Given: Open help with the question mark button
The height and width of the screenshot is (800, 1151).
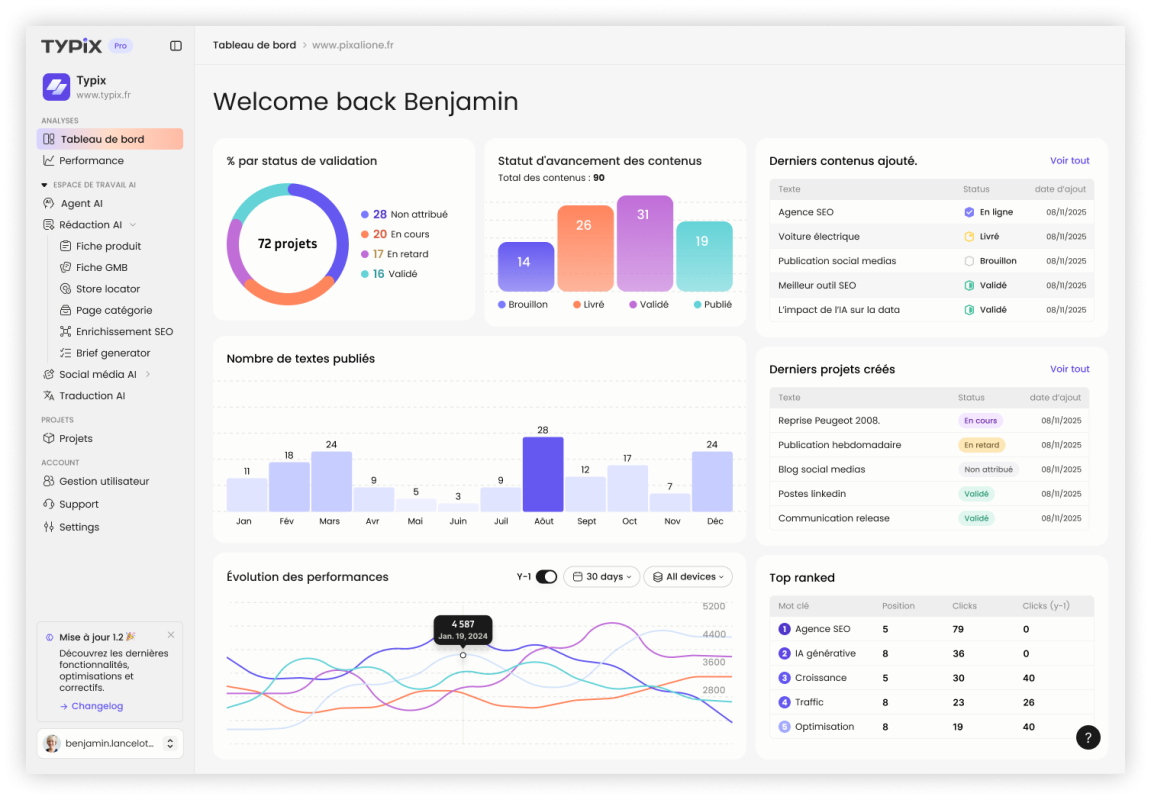Looking at the screenshot, I should 1088,738.
